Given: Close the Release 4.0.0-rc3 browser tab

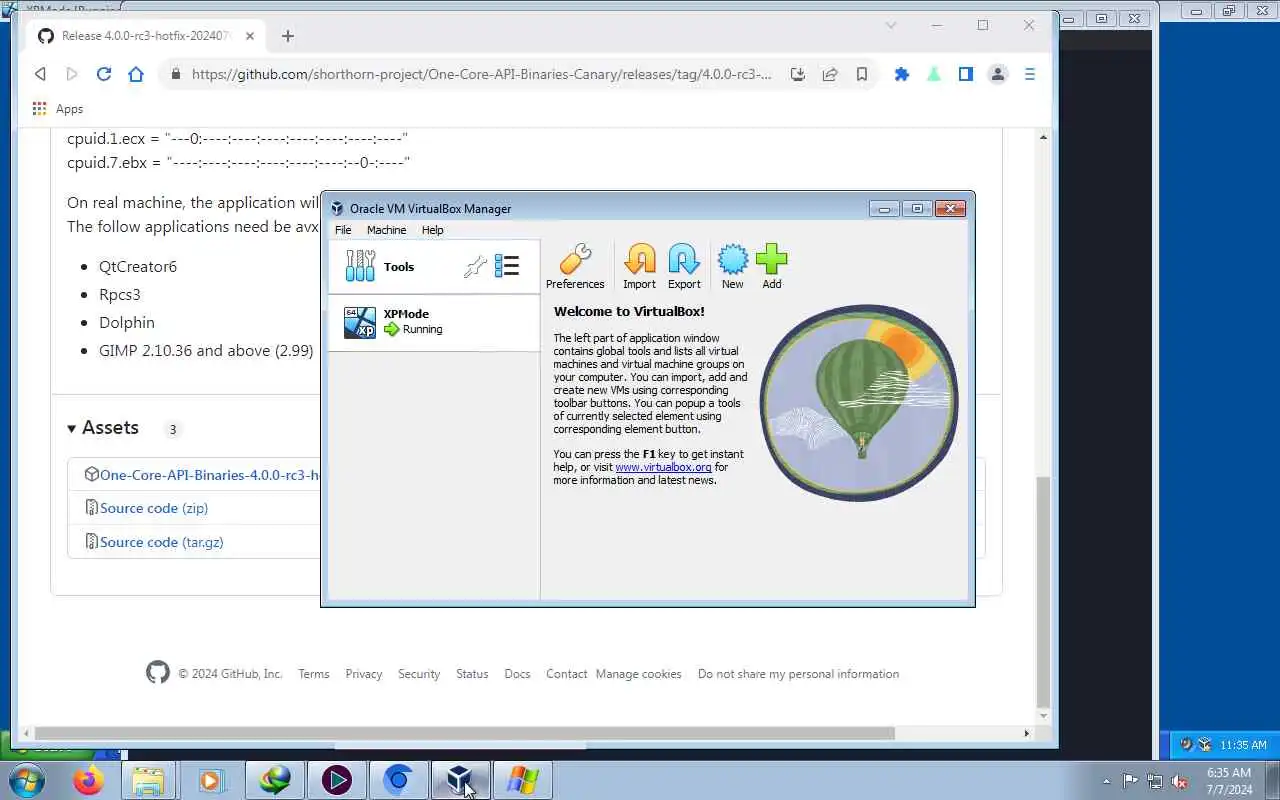Looking at the screenshot, I should click(x=250, y=36).
